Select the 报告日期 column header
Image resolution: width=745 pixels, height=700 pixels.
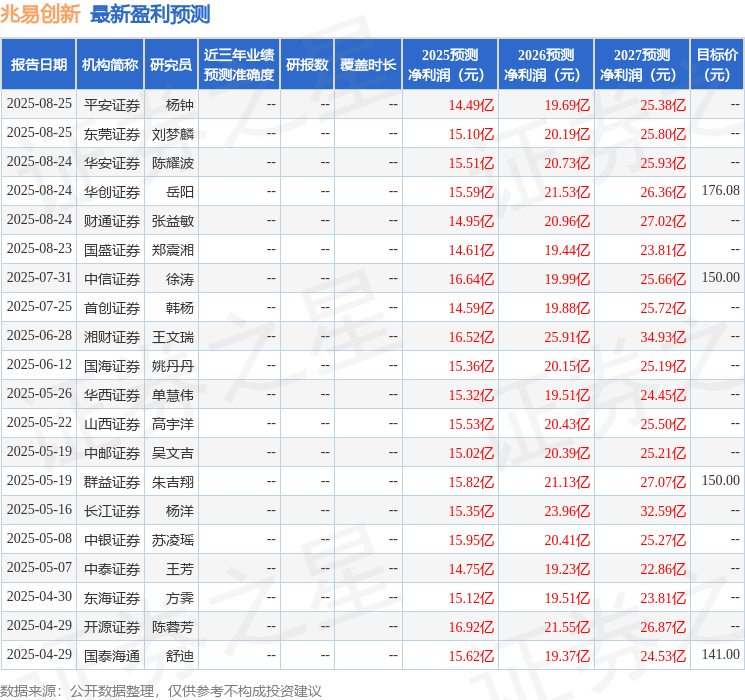39,65
